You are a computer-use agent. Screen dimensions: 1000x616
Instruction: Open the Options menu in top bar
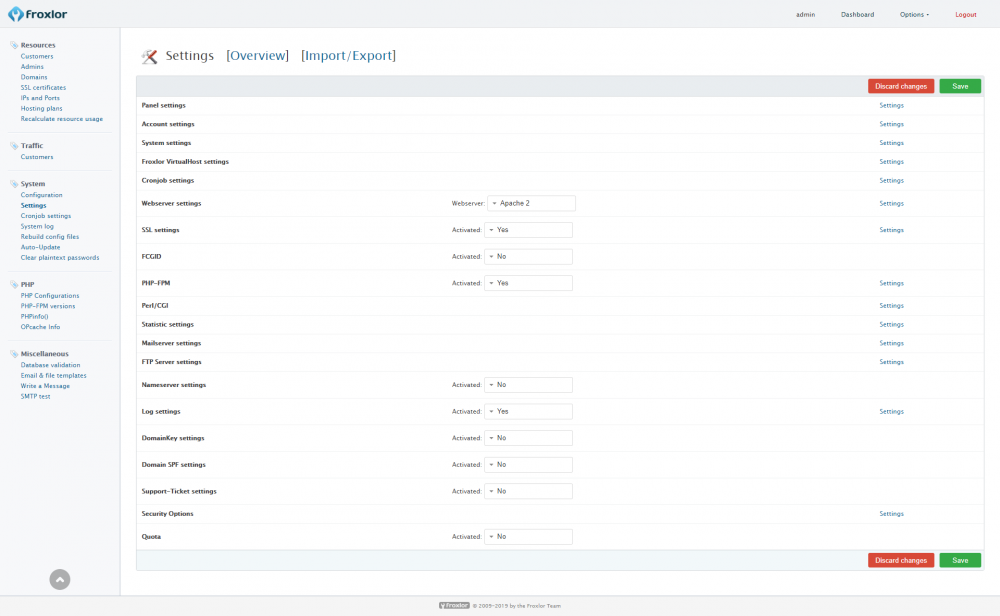(914, 15)
